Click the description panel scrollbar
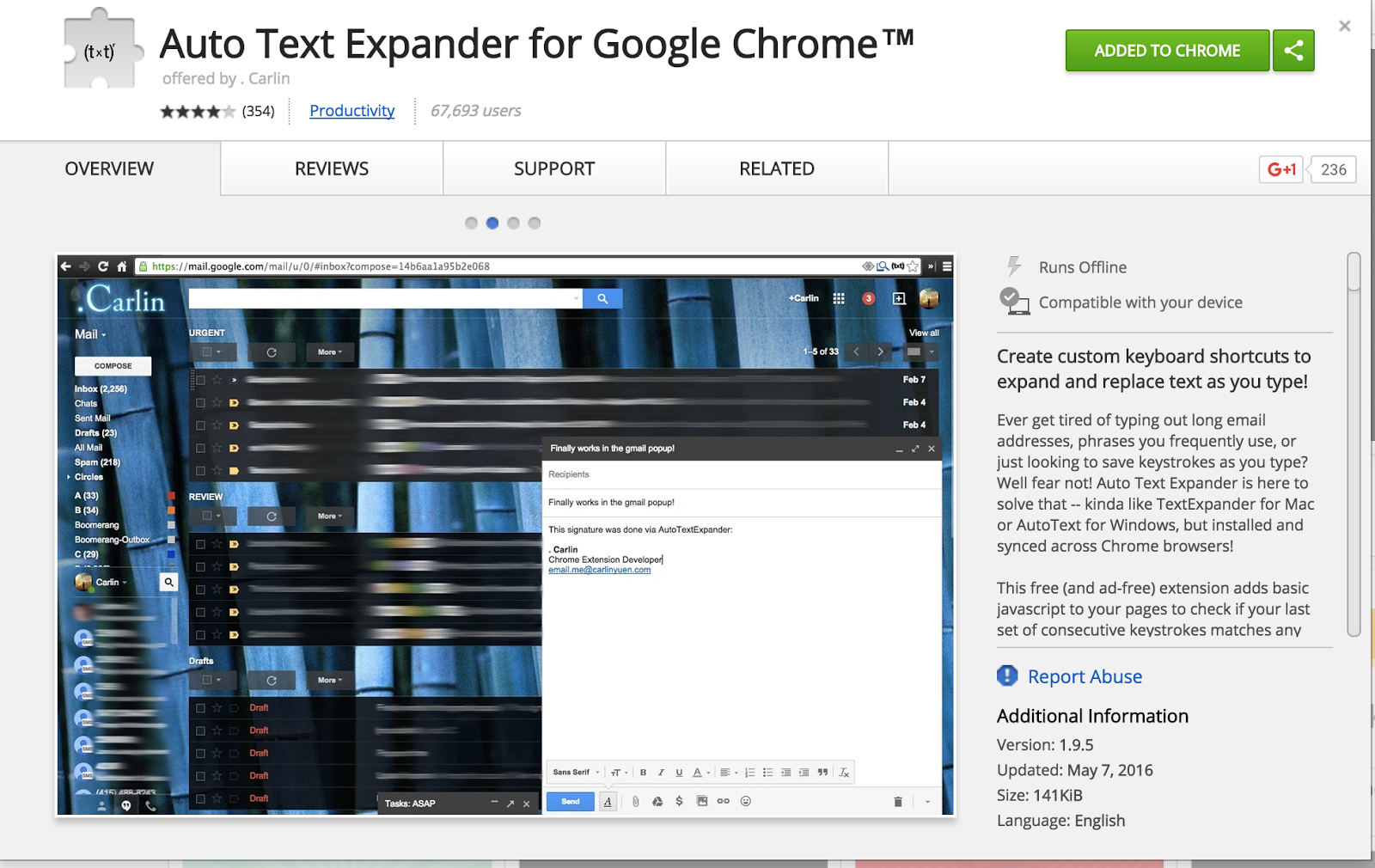This screenshot has height=868, width=1375. coord(1354,444)
